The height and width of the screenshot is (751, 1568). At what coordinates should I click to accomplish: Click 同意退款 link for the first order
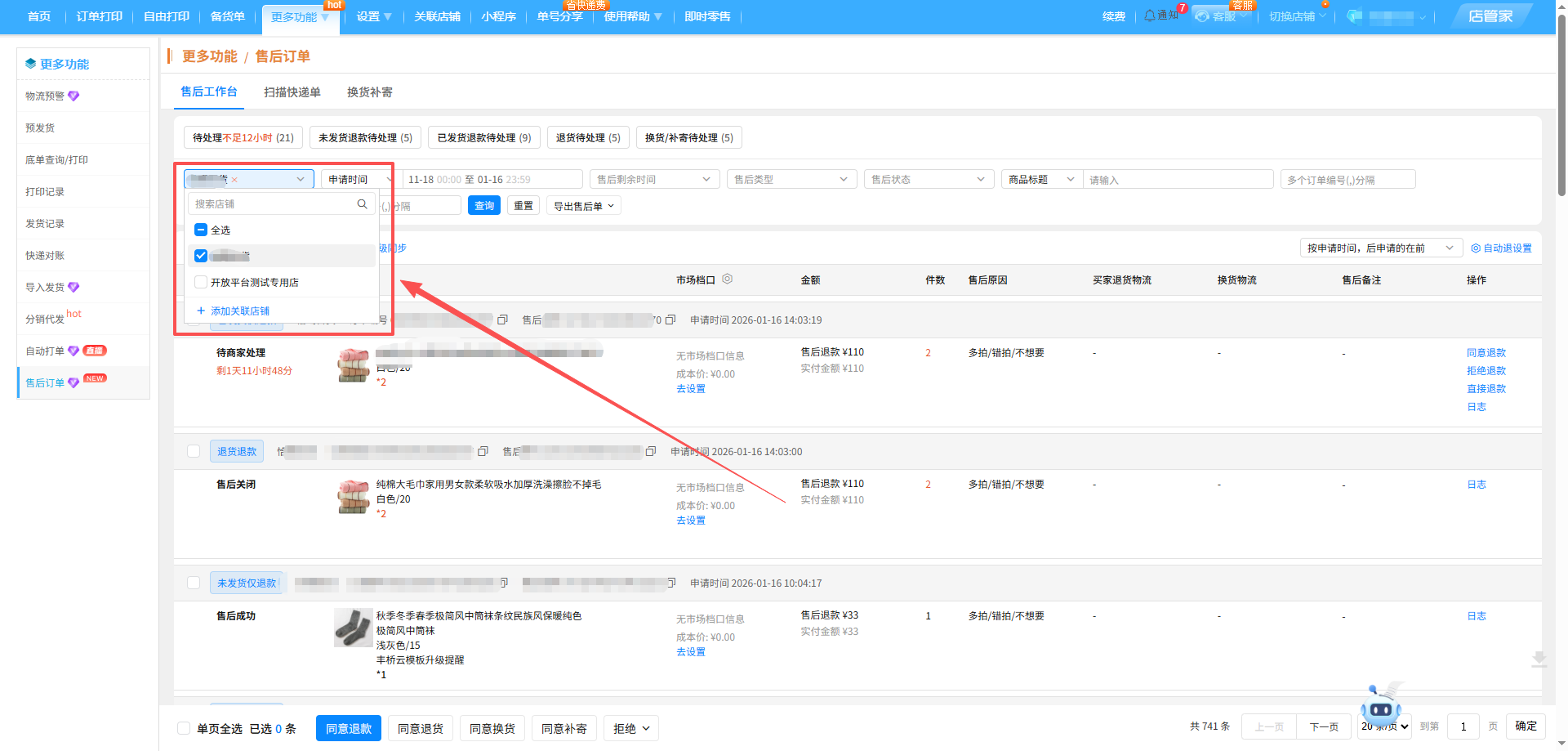pos(1486,353)
